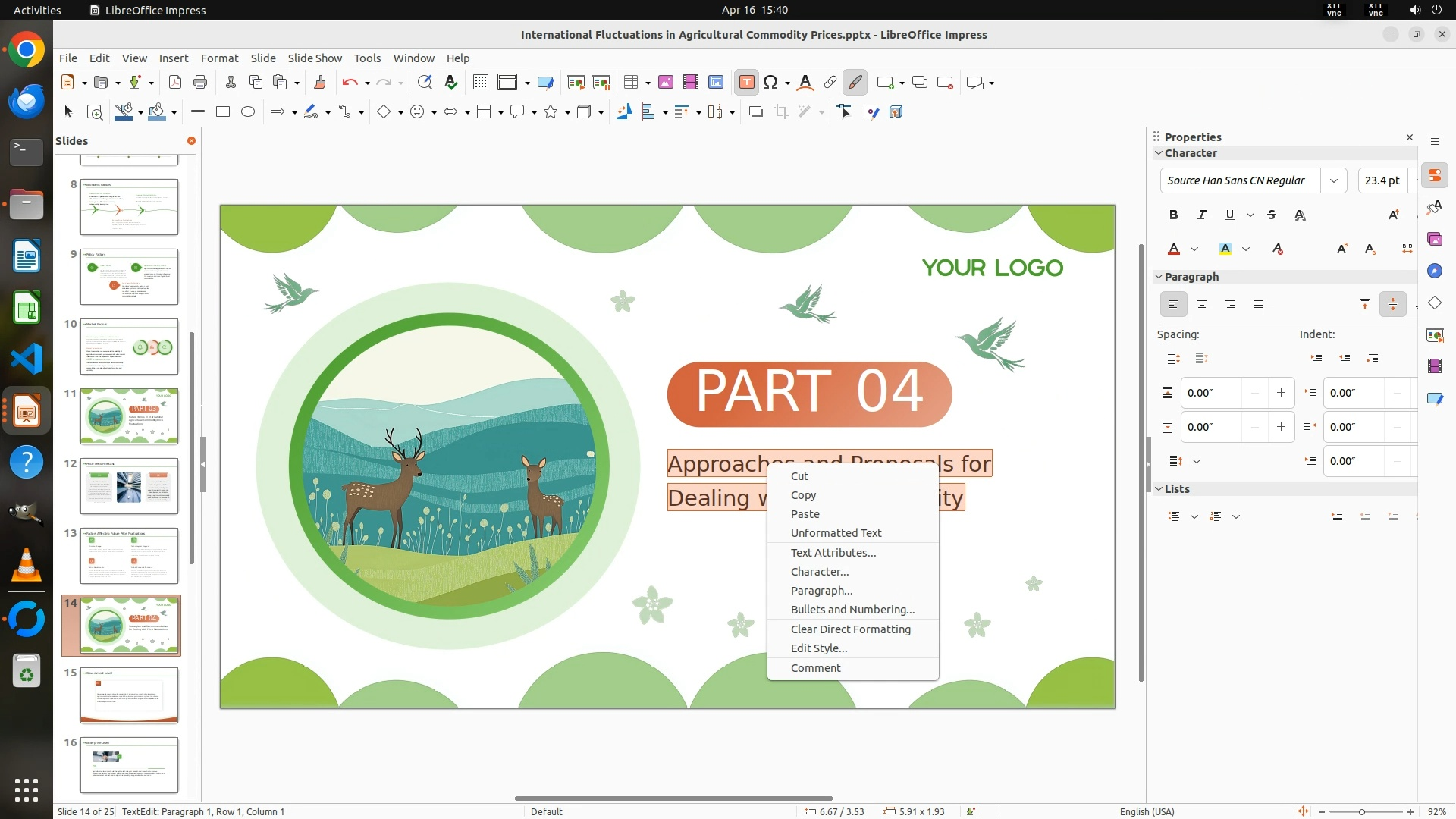Viewport: 1456px width, 819px height.
Task: Click the Display Grid toolbar icon
Action: tap(480, 83)
